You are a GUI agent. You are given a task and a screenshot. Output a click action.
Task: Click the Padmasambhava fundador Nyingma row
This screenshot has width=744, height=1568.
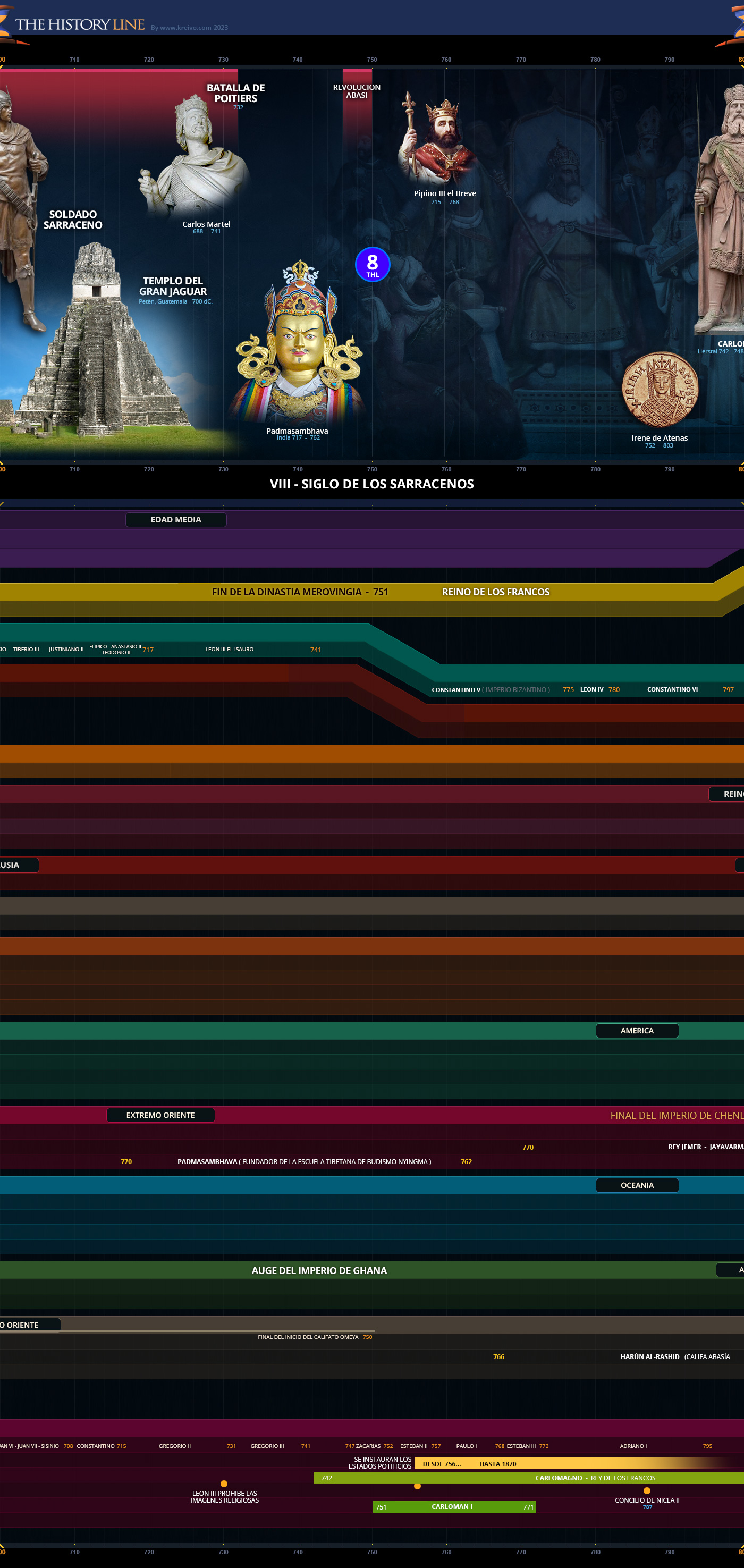[x=304, y=1161]
